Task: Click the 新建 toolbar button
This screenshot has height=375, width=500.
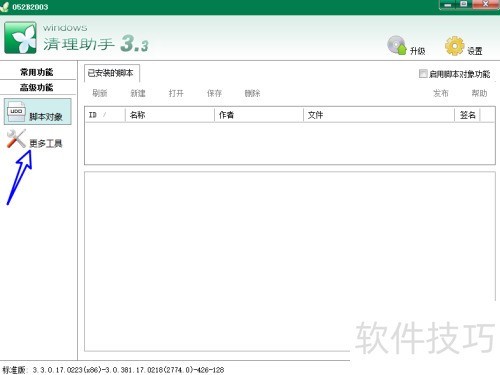Action: [x=138, y=93]
